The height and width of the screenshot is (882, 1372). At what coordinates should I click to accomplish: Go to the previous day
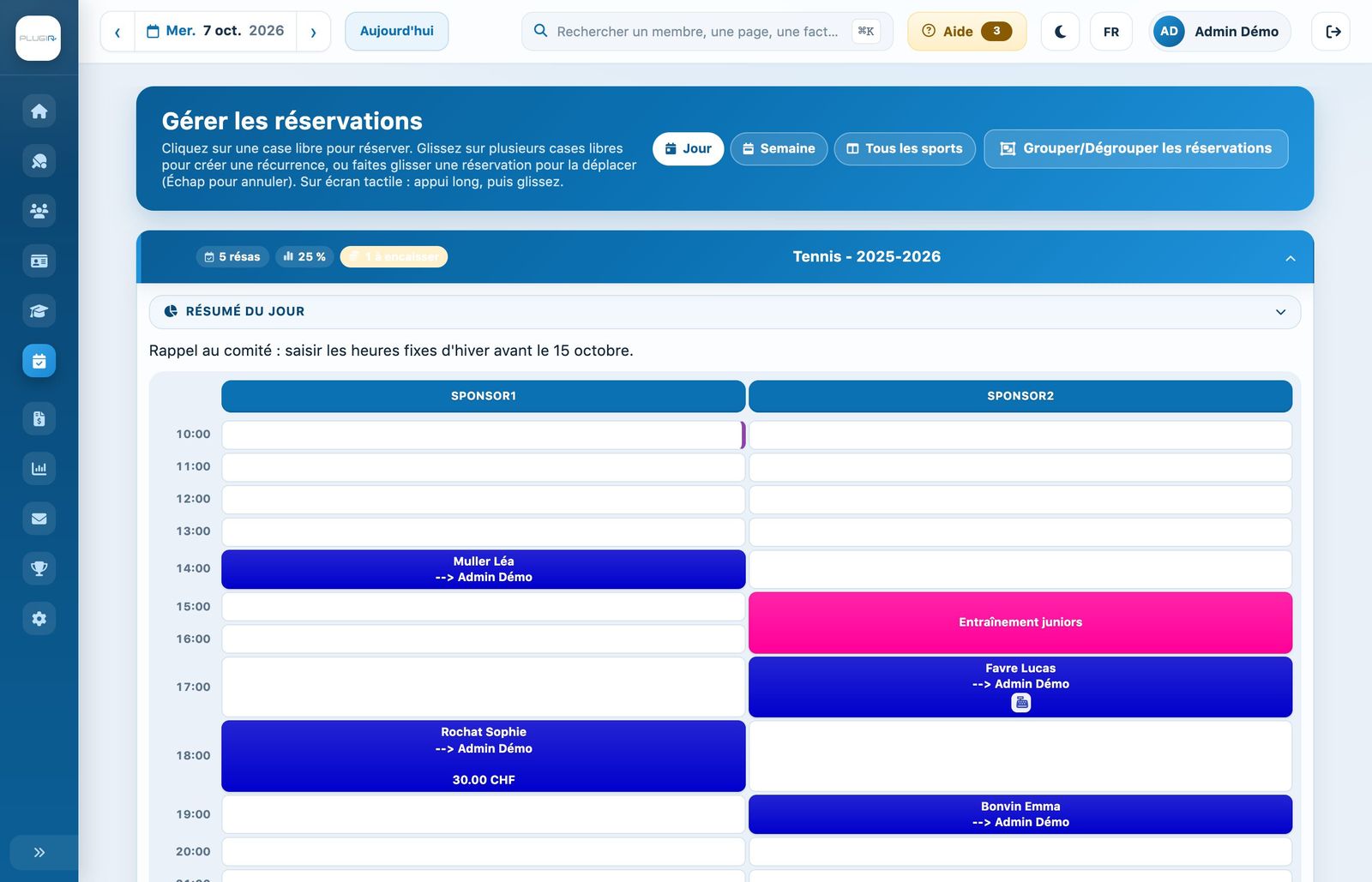pyautogui.click(x=117, y=32)
